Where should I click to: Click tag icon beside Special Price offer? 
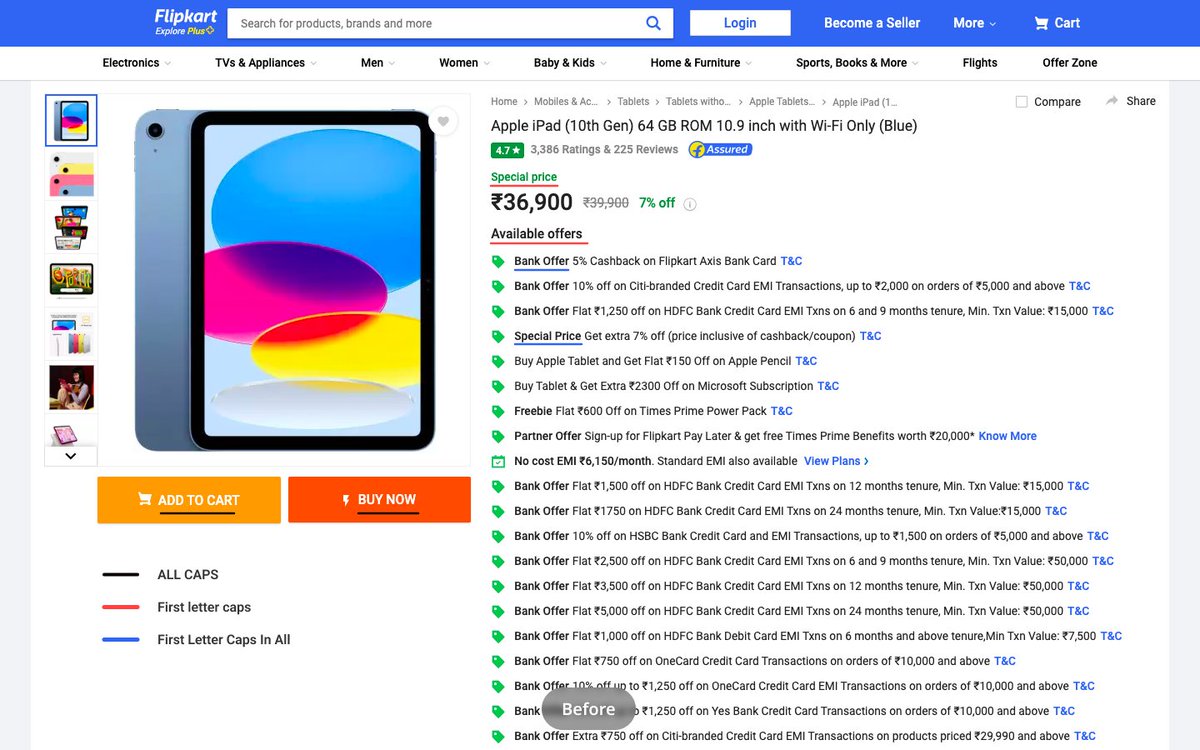[x=498, y=336]
